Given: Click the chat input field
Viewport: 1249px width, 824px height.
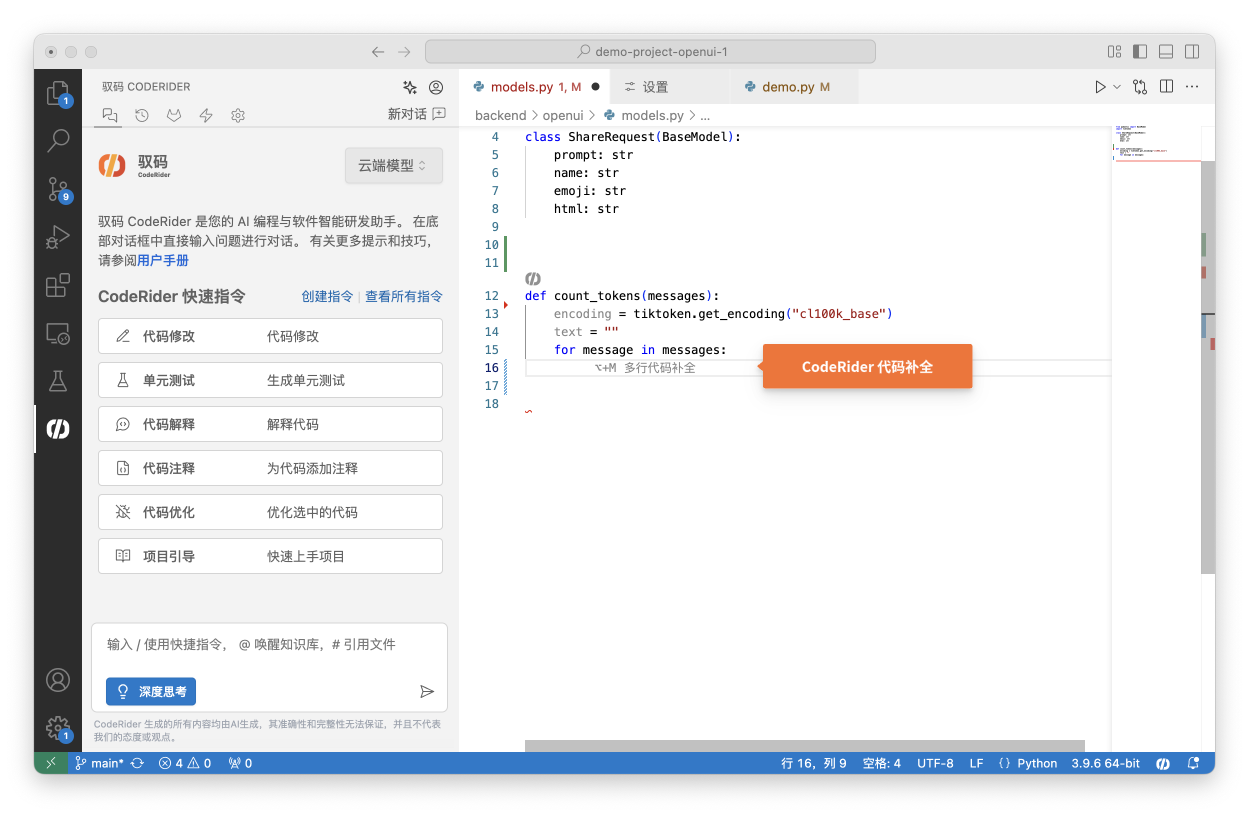Looking at the screenshot, I should pos(270,645).
